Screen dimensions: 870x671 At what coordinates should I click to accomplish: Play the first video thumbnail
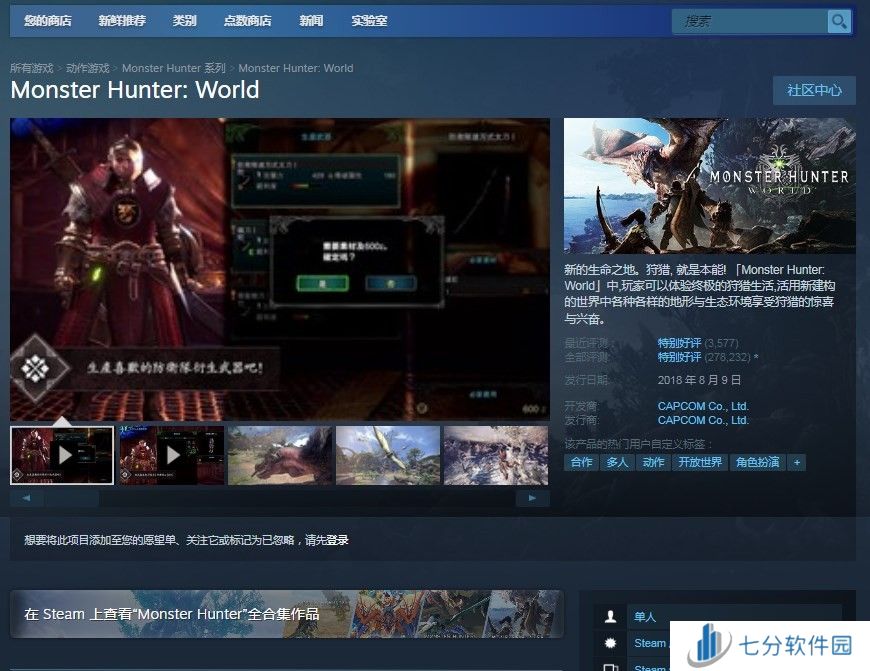coord(62,455)
